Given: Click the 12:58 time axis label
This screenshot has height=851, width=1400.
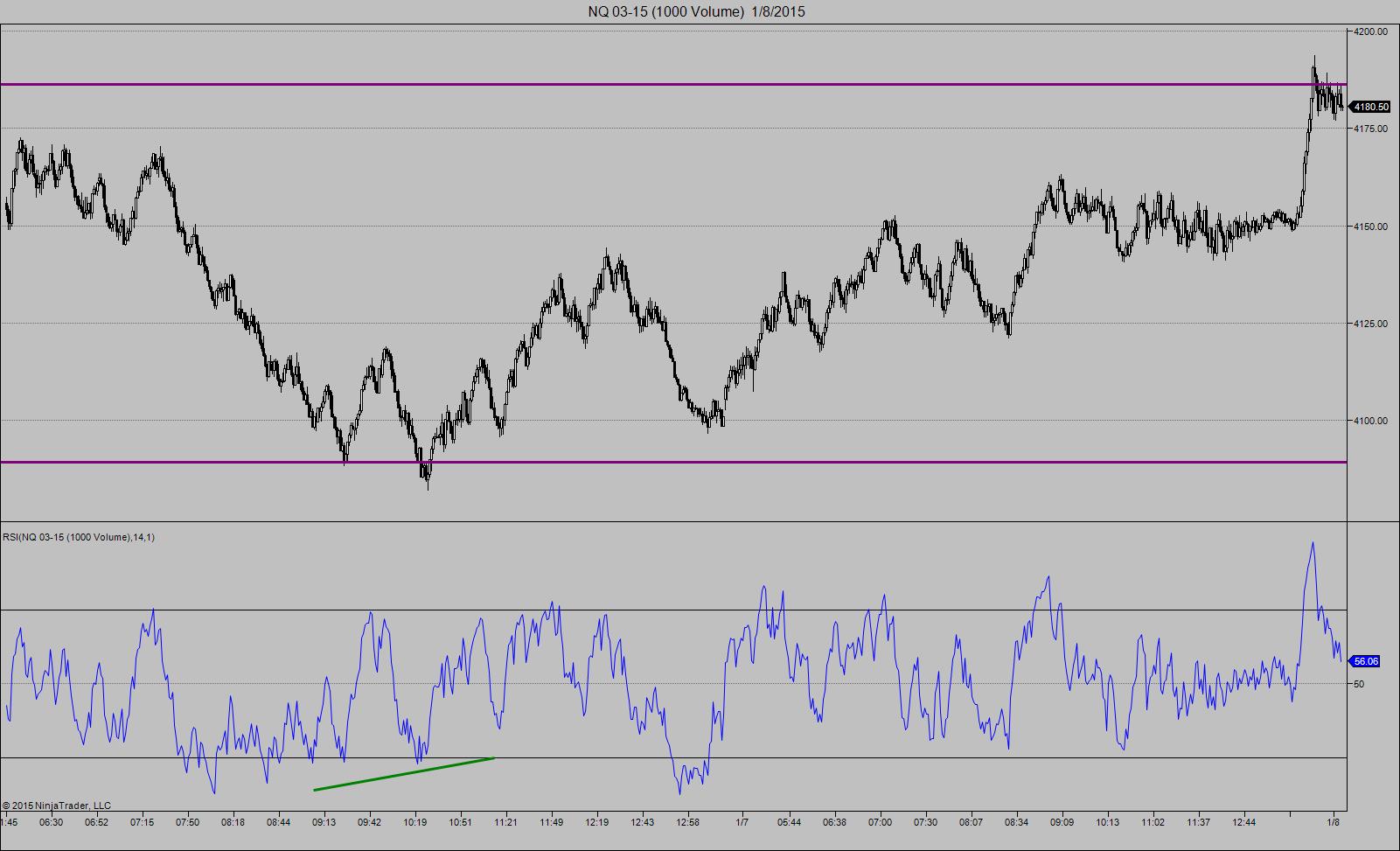Looking at the screenshot, I should 688,822.
